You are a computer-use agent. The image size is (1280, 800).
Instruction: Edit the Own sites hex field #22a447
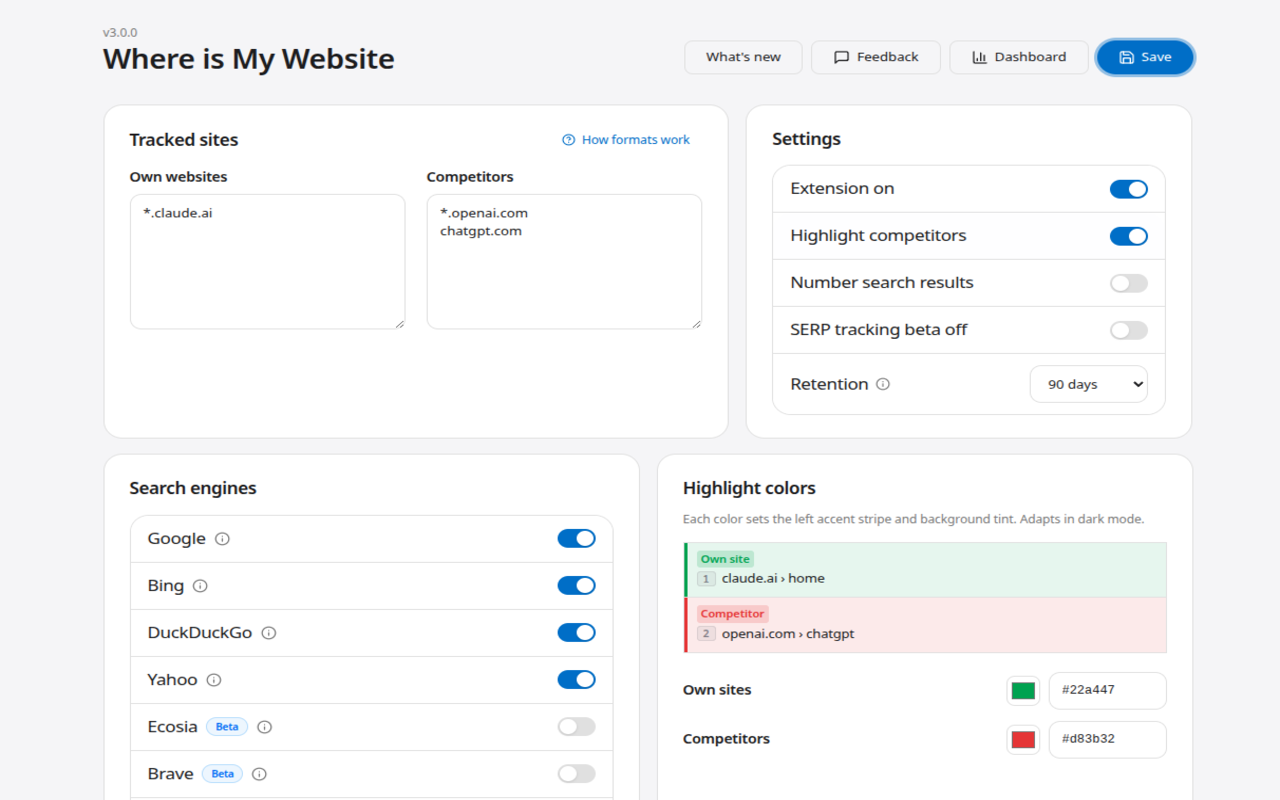1108,691
